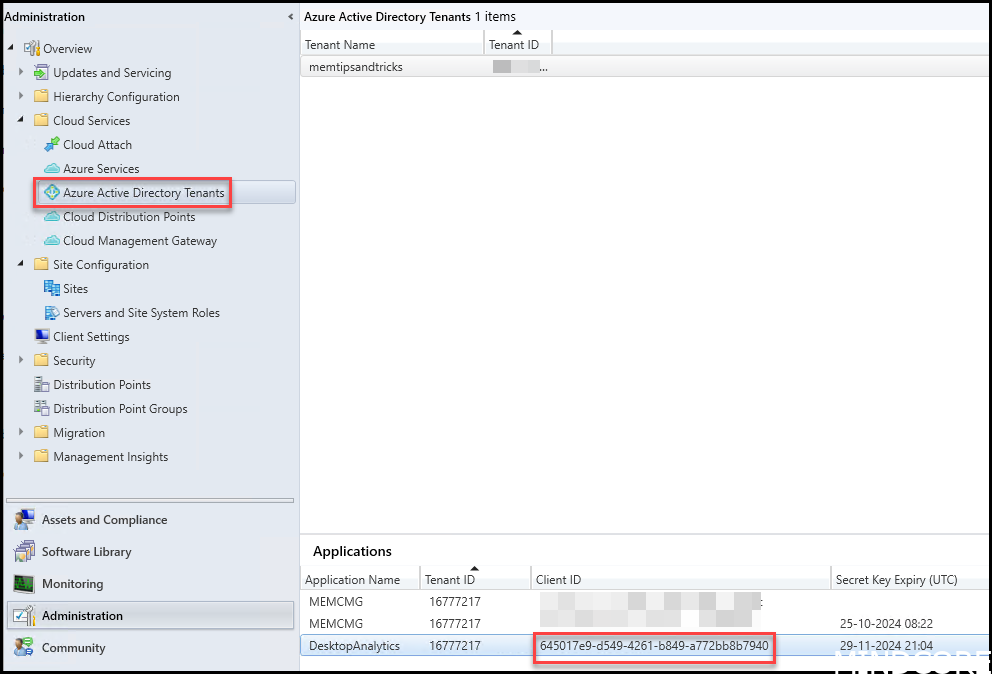Image resolution: width=992 pixels, height=674 pixels.
Task: Select the Cloud Services folder icon
Action: (x=41, y=120)
